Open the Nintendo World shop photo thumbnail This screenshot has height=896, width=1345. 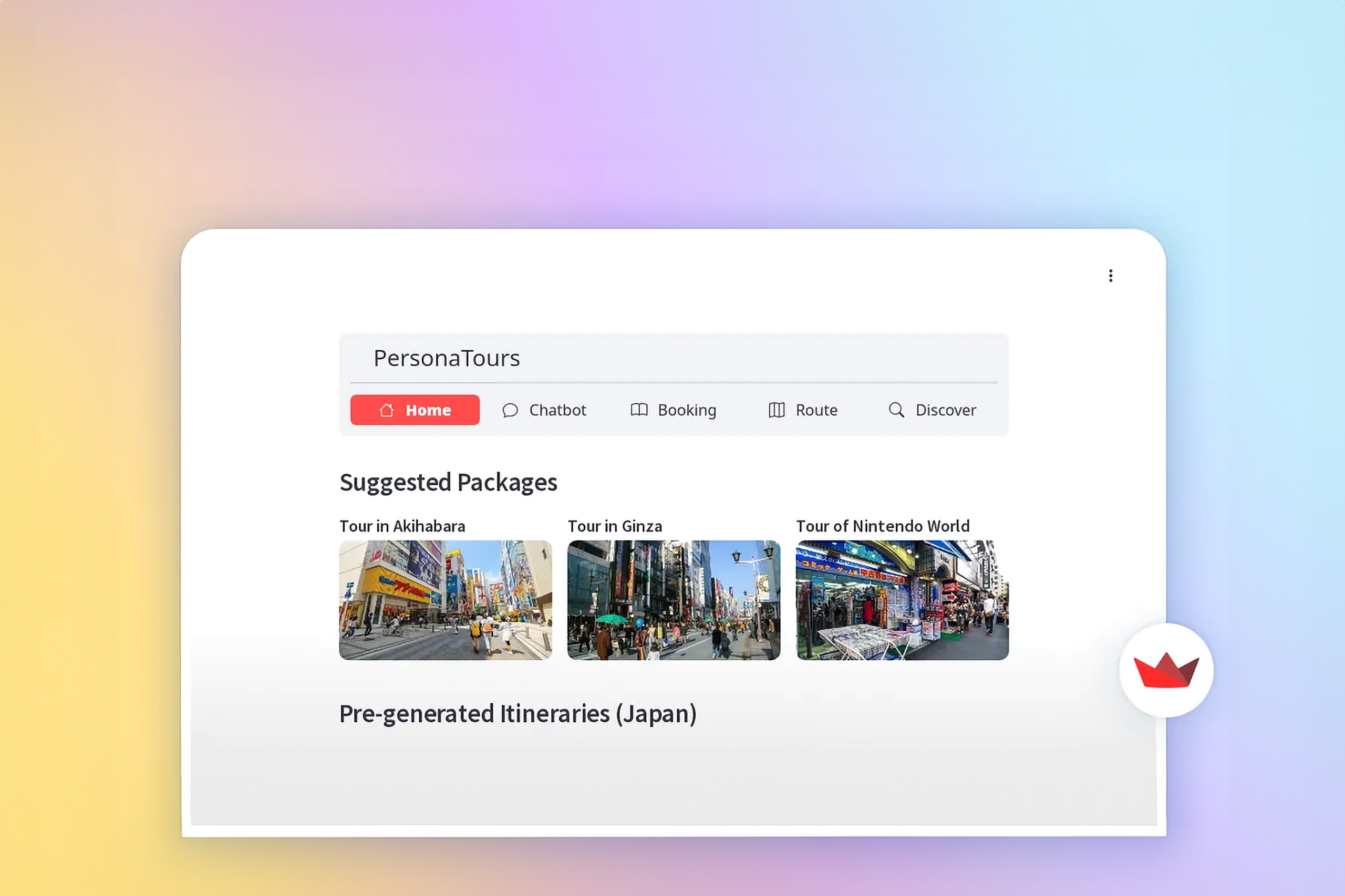(x=902, y=600)
